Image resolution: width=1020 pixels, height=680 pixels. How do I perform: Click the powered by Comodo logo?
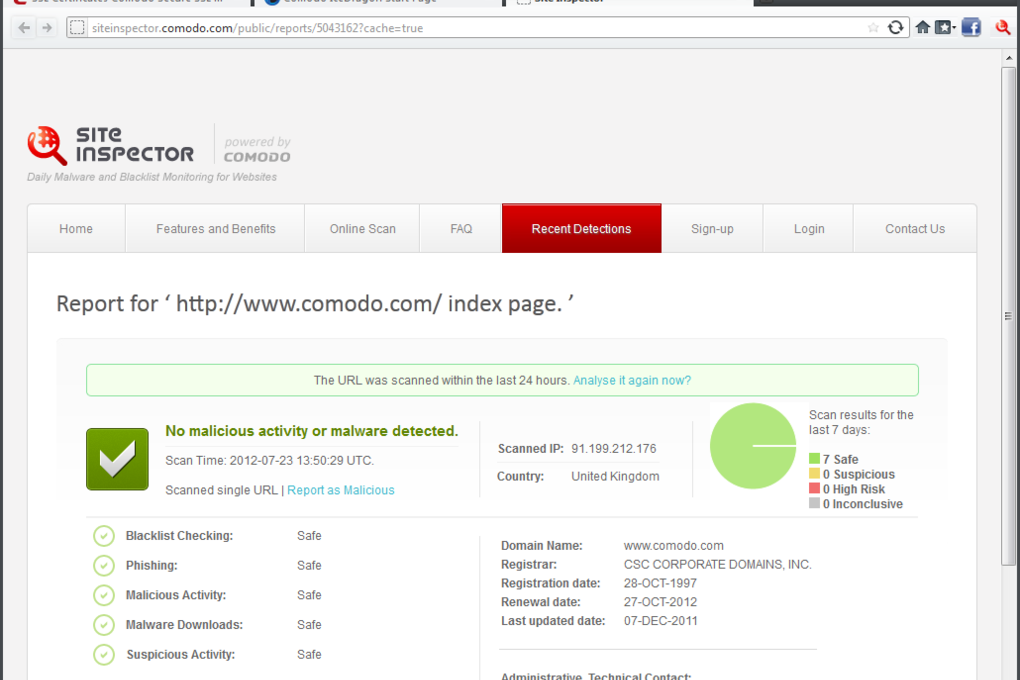[x=257, y=149]
